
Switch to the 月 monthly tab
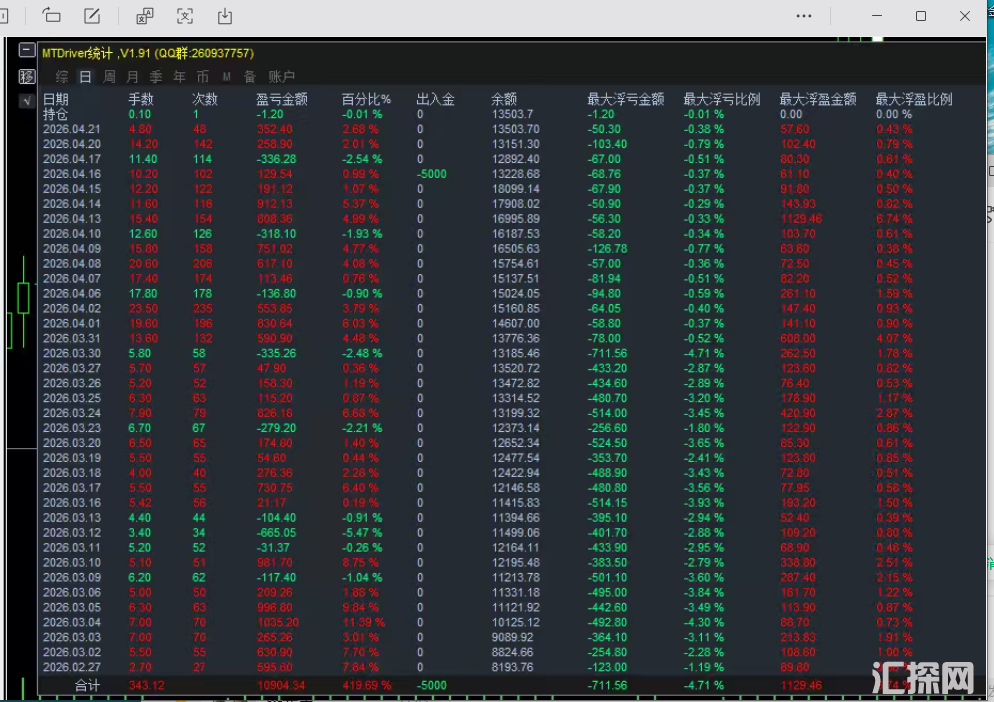click(132, 77)
